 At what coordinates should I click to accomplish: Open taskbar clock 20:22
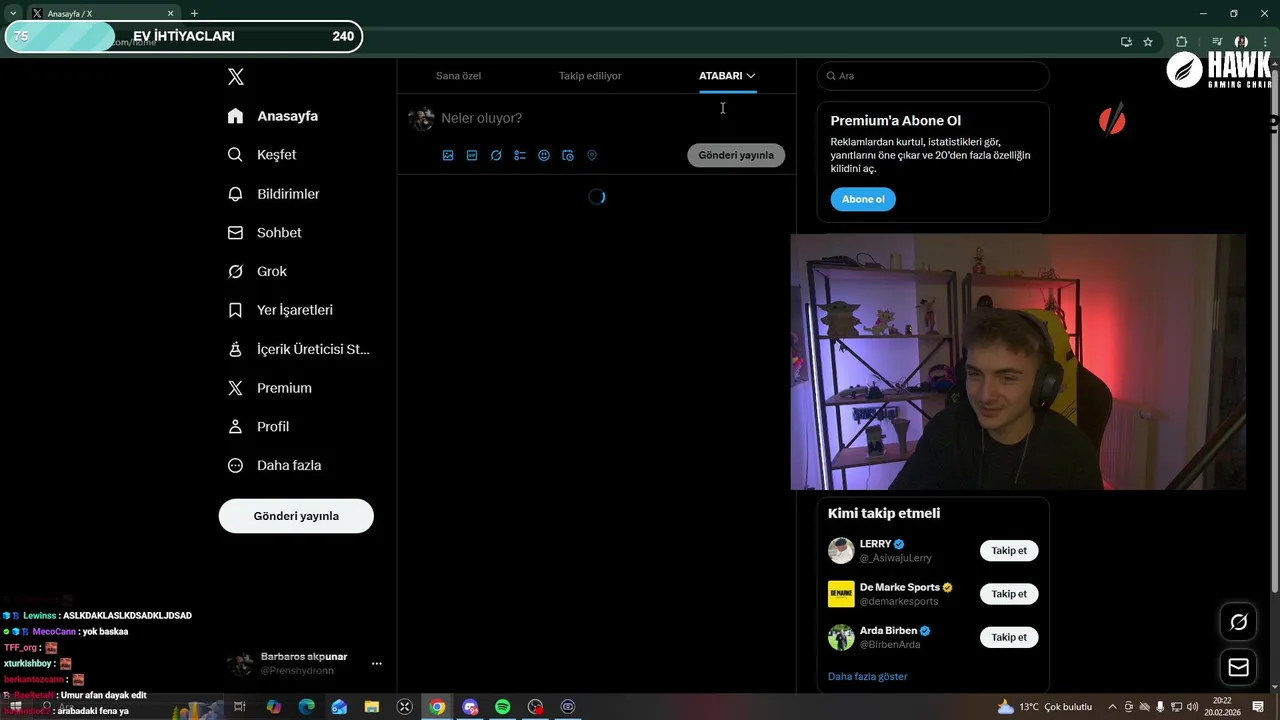click(x=1222, y=707)
